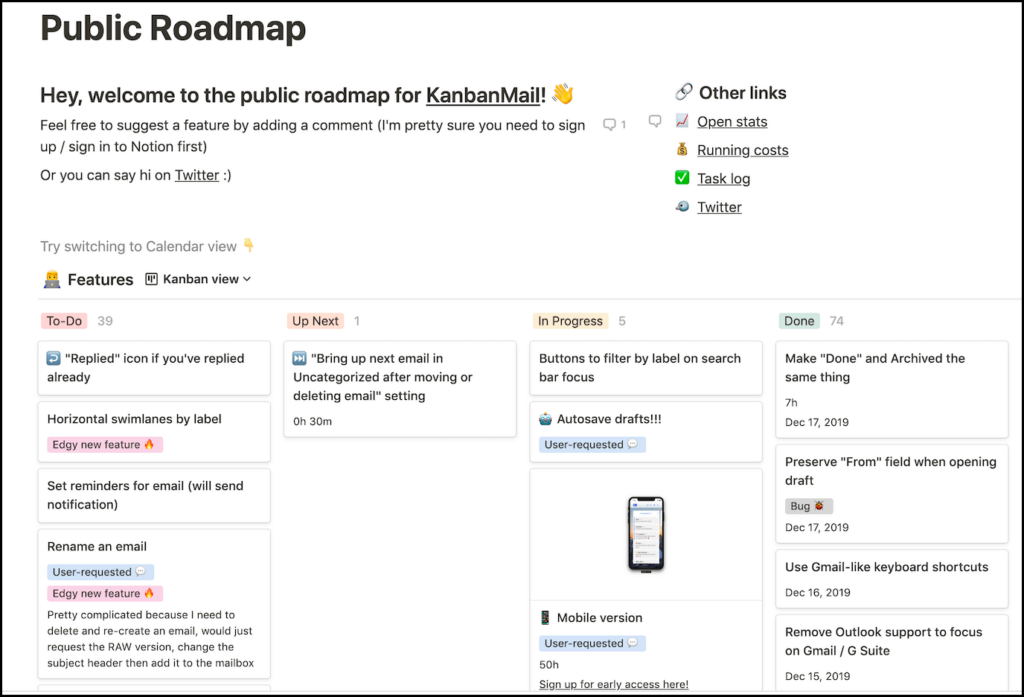The width and height of the screenshot is (1024, 697).
Task: Open the Kanban view switcher
Action: click(x=198, y=279)
